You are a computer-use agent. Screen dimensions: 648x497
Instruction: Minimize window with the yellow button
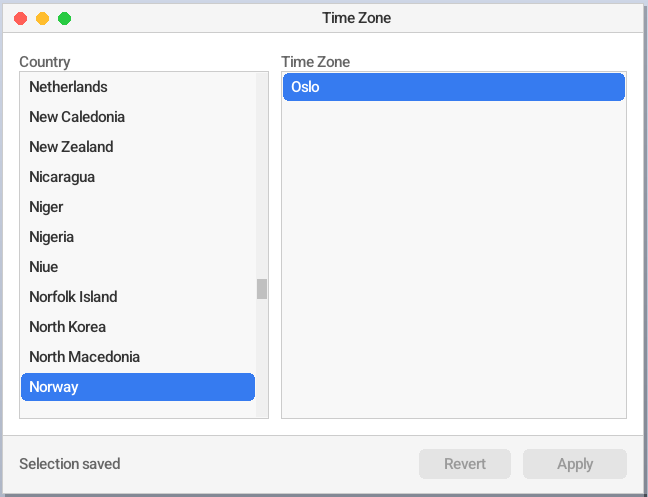[x=43, y=19]
